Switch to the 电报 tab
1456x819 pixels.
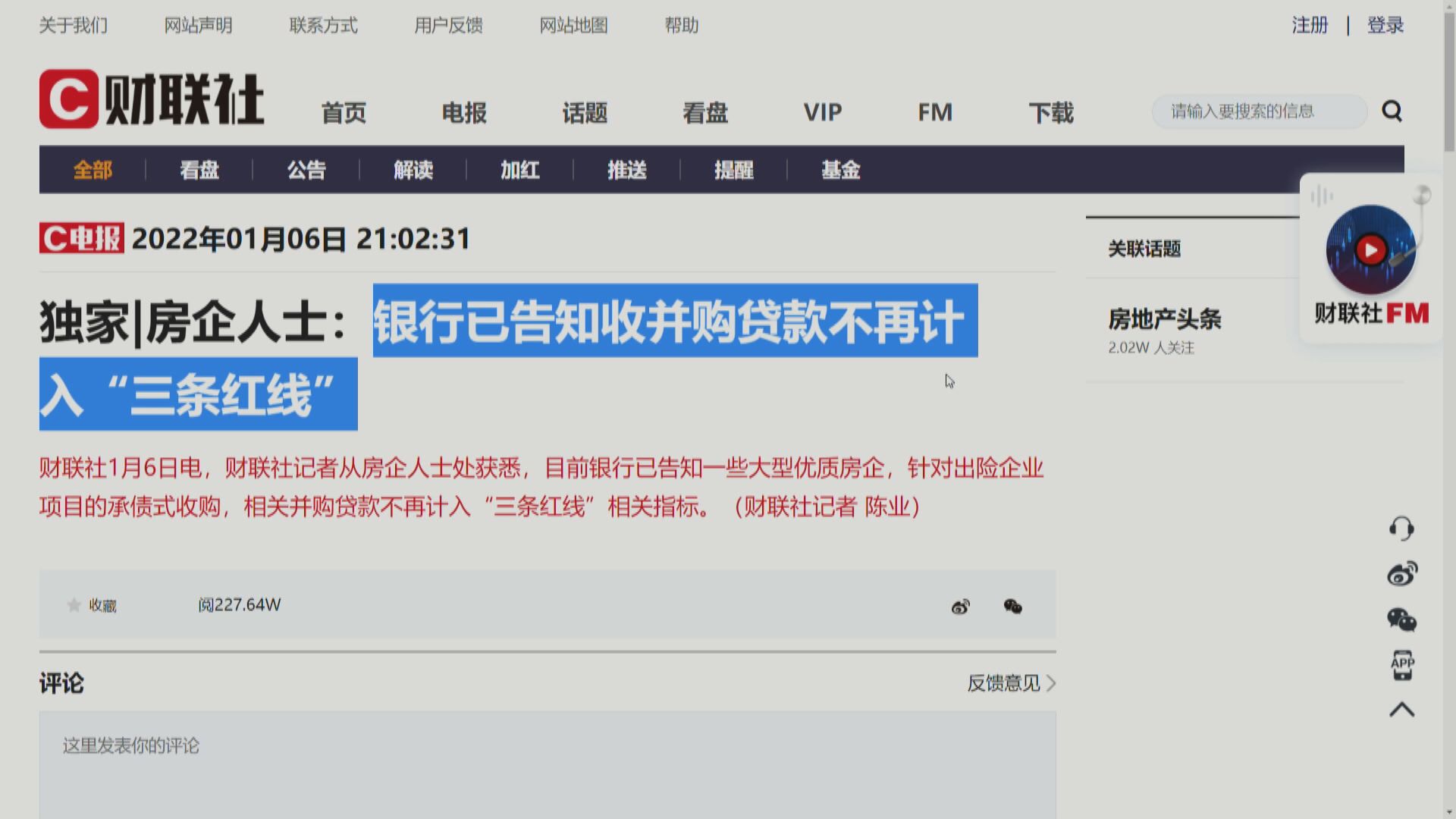pyautogui.click(x=465, y=112)
